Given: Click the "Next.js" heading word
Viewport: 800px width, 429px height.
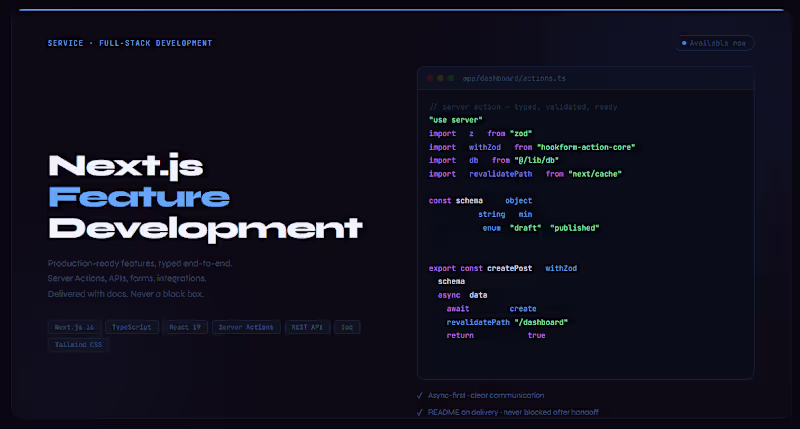Looking at the screenshot, I should pyautogui.click(x=126, y=166).
